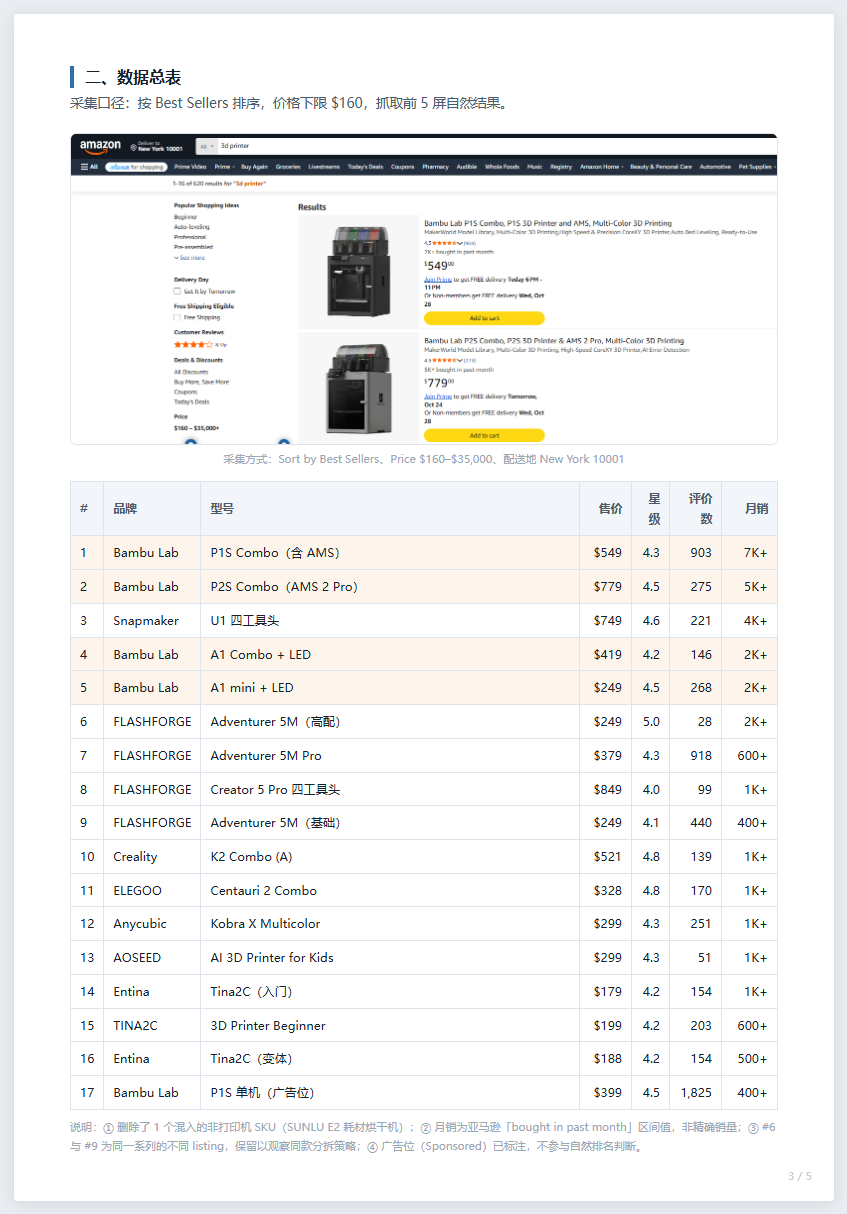The image size is (847, 1214).
Task: Click the 月销 column header
Action: pos(750,509)
